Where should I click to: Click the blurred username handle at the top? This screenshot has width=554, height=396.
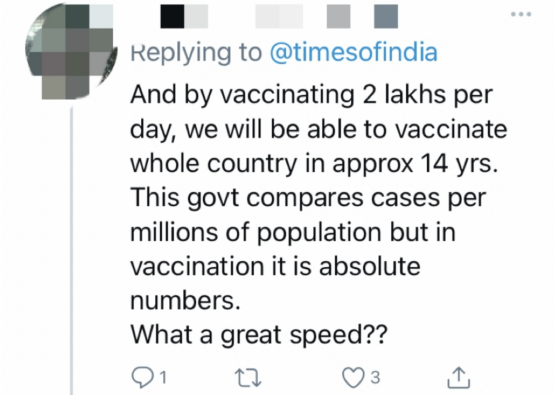(x=326, y=16)
